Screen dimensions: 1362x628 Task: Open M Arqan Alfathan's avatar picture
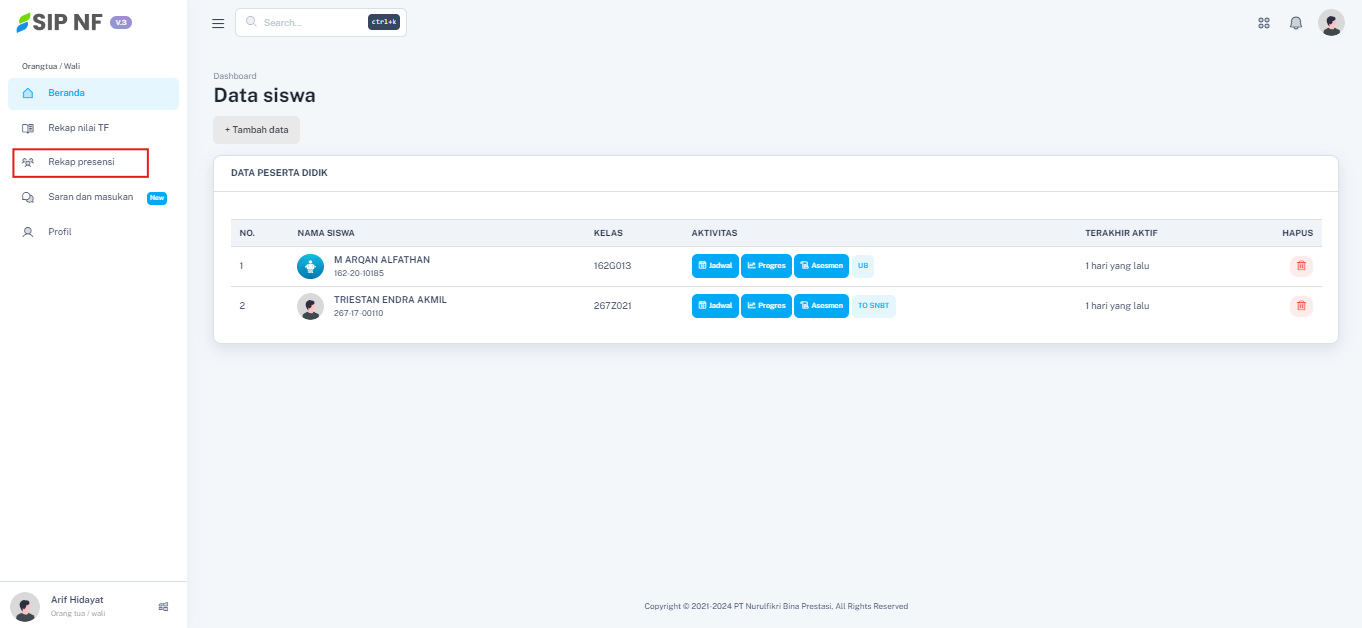[x=311, y=267]
